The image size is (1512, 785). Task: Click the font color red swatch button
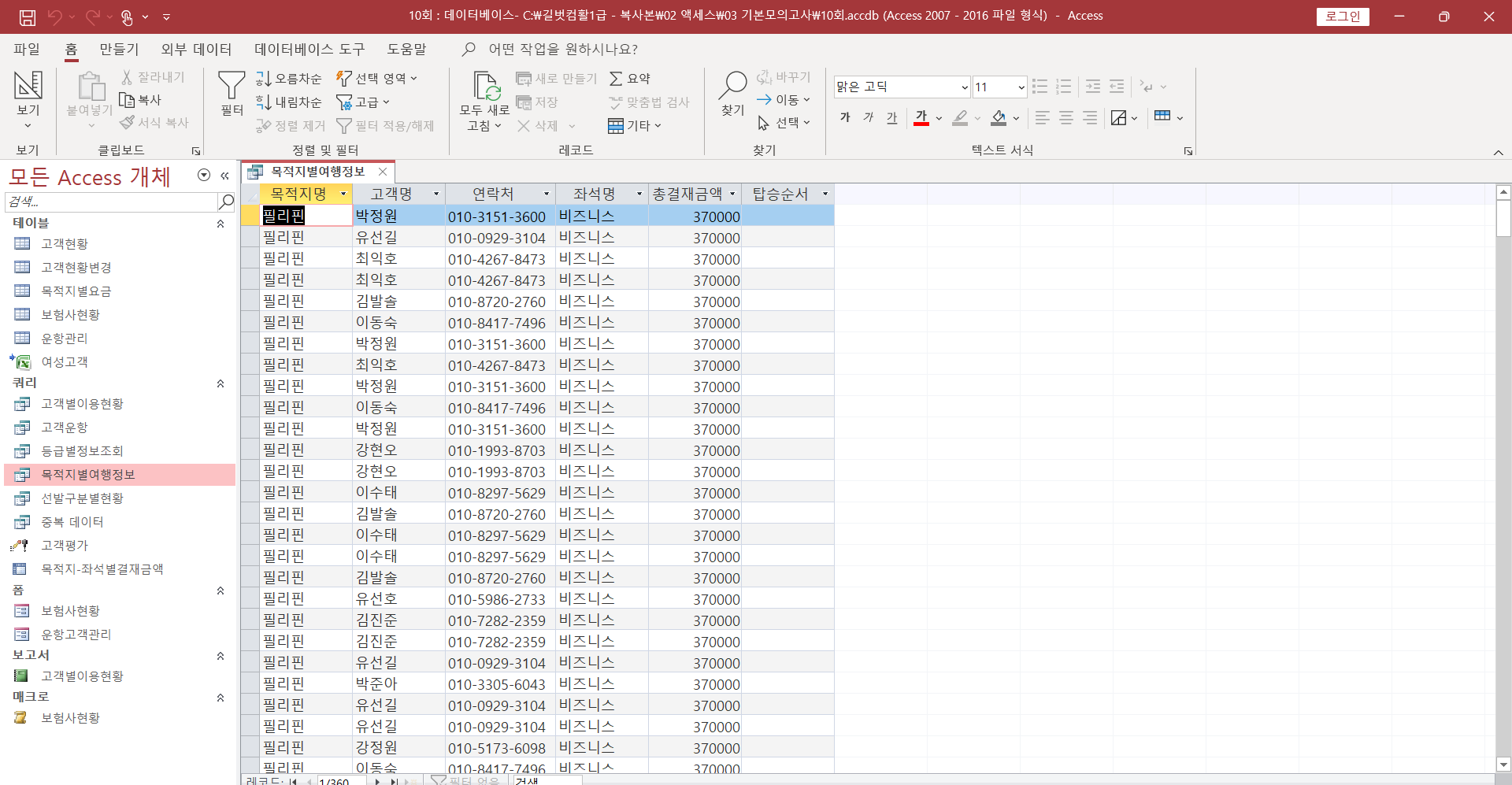point(921,118)
